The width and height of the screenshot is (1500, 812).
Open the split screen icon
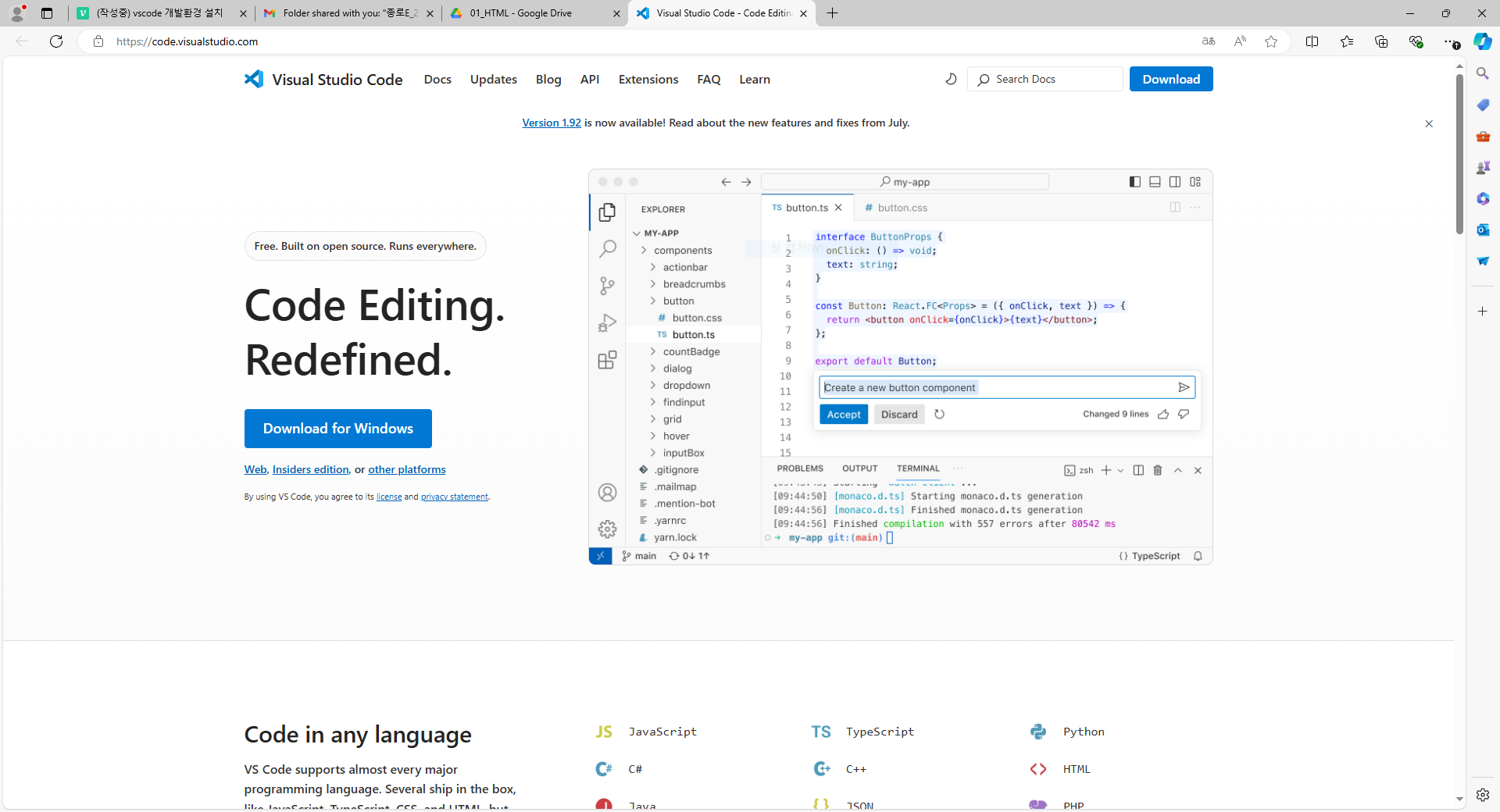pos(1312,41)
